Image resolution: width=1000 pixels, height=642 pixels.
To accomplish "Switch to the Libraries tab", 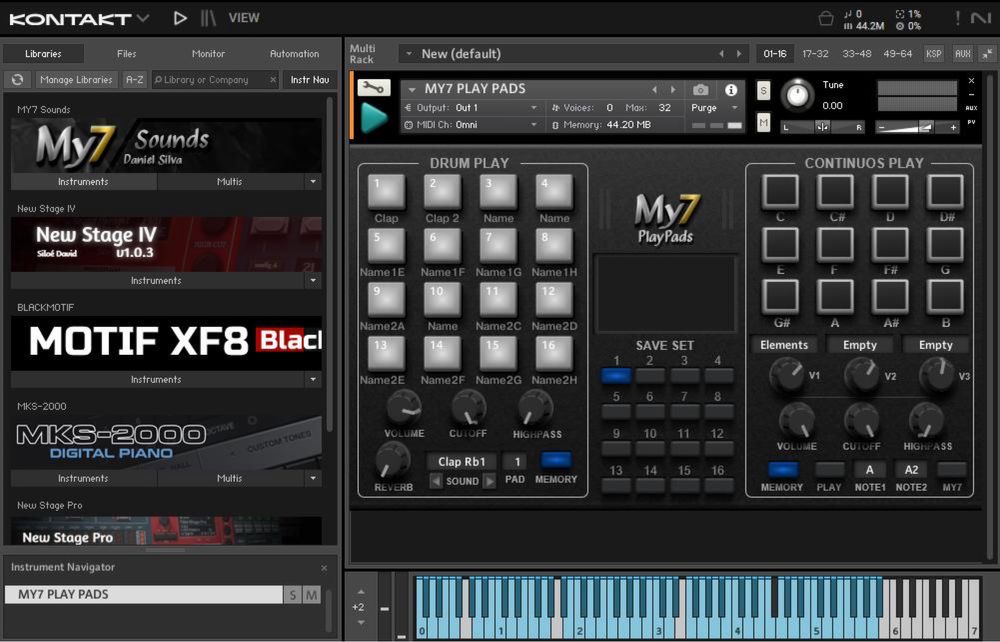I will [x=43, y=54].
